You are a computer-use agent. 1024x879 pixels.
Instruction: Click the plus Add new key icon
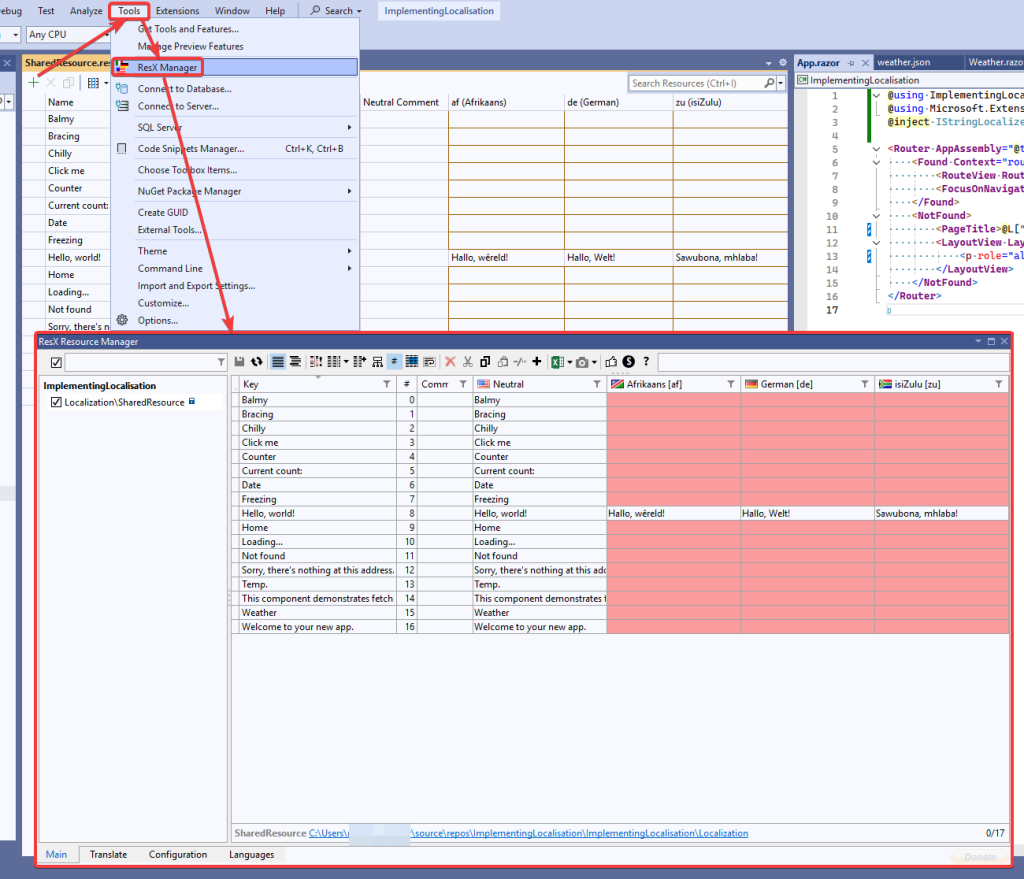coord(537,362)
